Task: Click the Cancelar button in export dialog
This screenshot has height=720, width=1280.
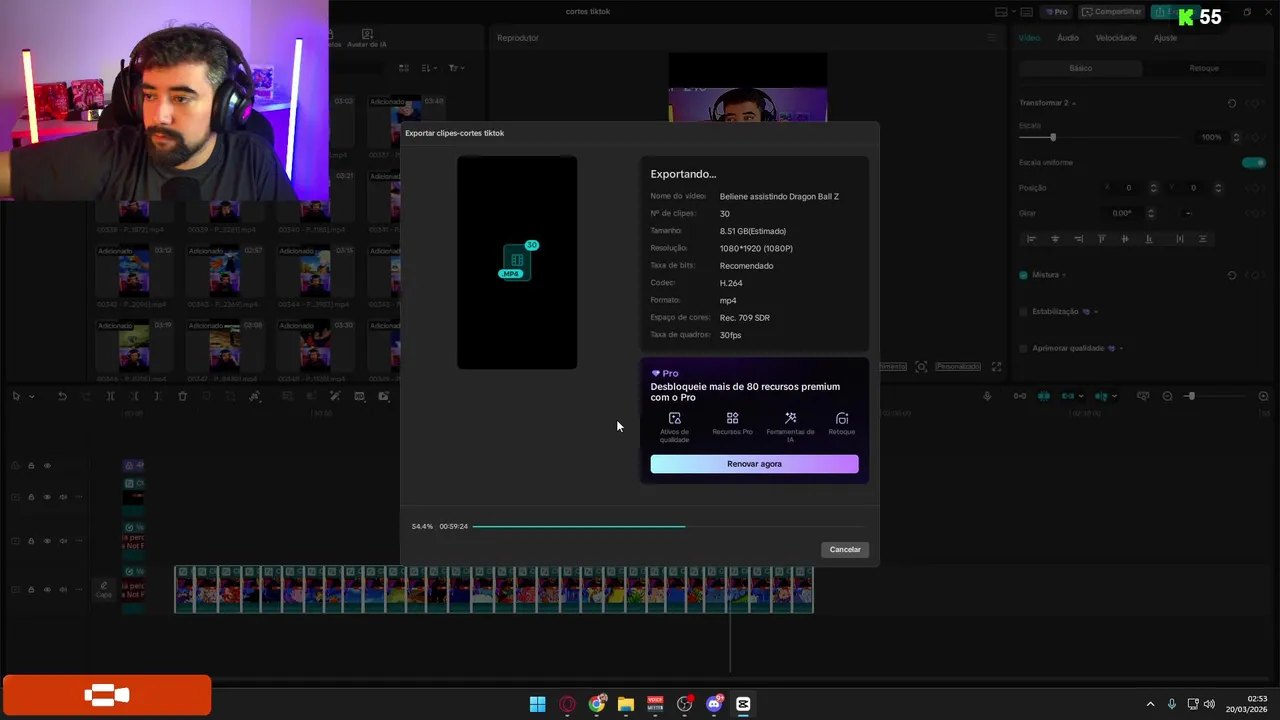Action: click(x=845, y=549)
